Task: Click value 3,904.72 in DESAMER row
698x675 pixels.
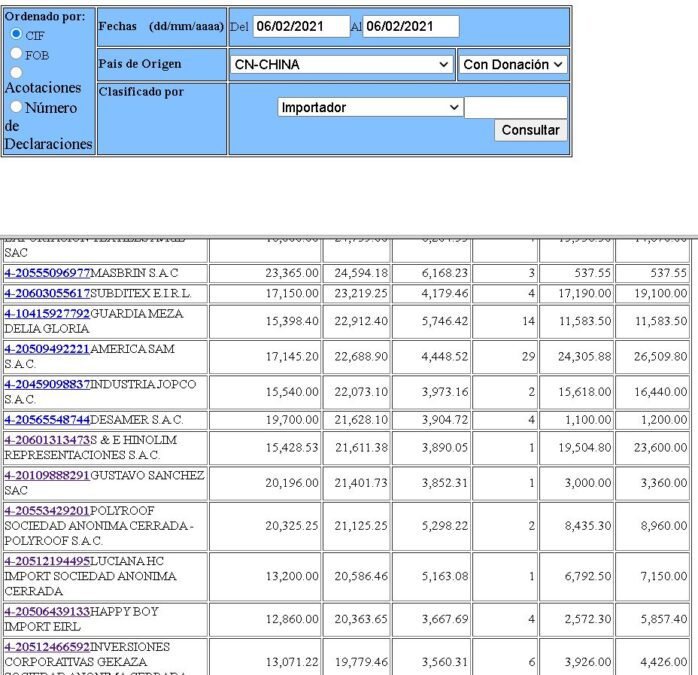Action: point(445,419)
